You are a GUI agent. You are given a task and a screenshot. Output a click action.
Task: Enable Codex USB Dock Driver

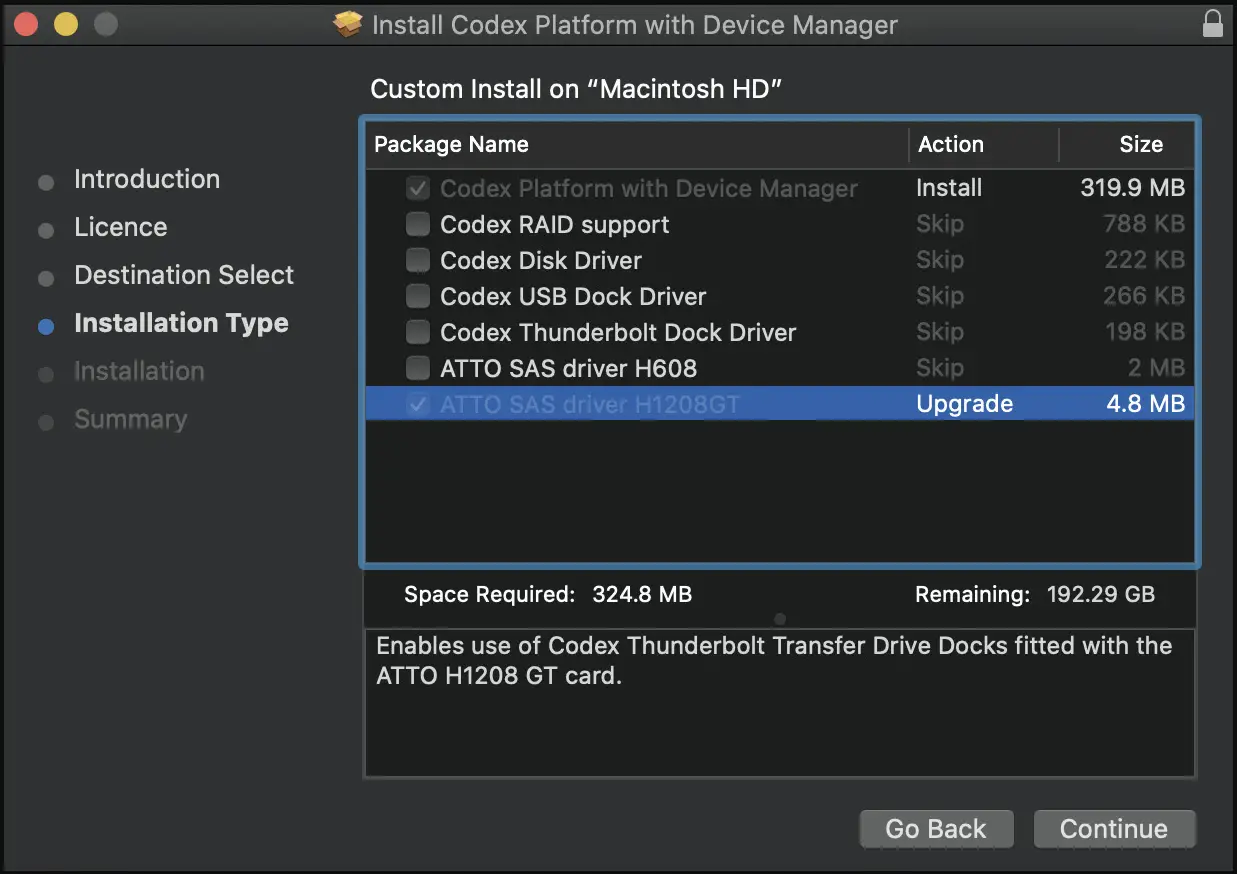[417, 296]
